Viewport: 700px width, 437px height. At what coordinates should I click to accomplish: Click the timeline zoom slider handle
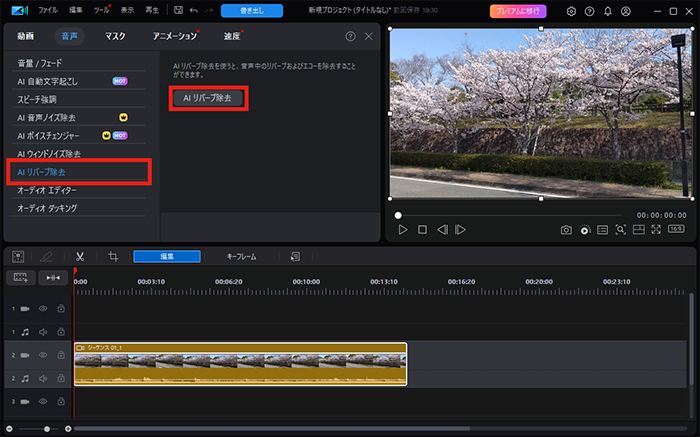pos(48,429)
